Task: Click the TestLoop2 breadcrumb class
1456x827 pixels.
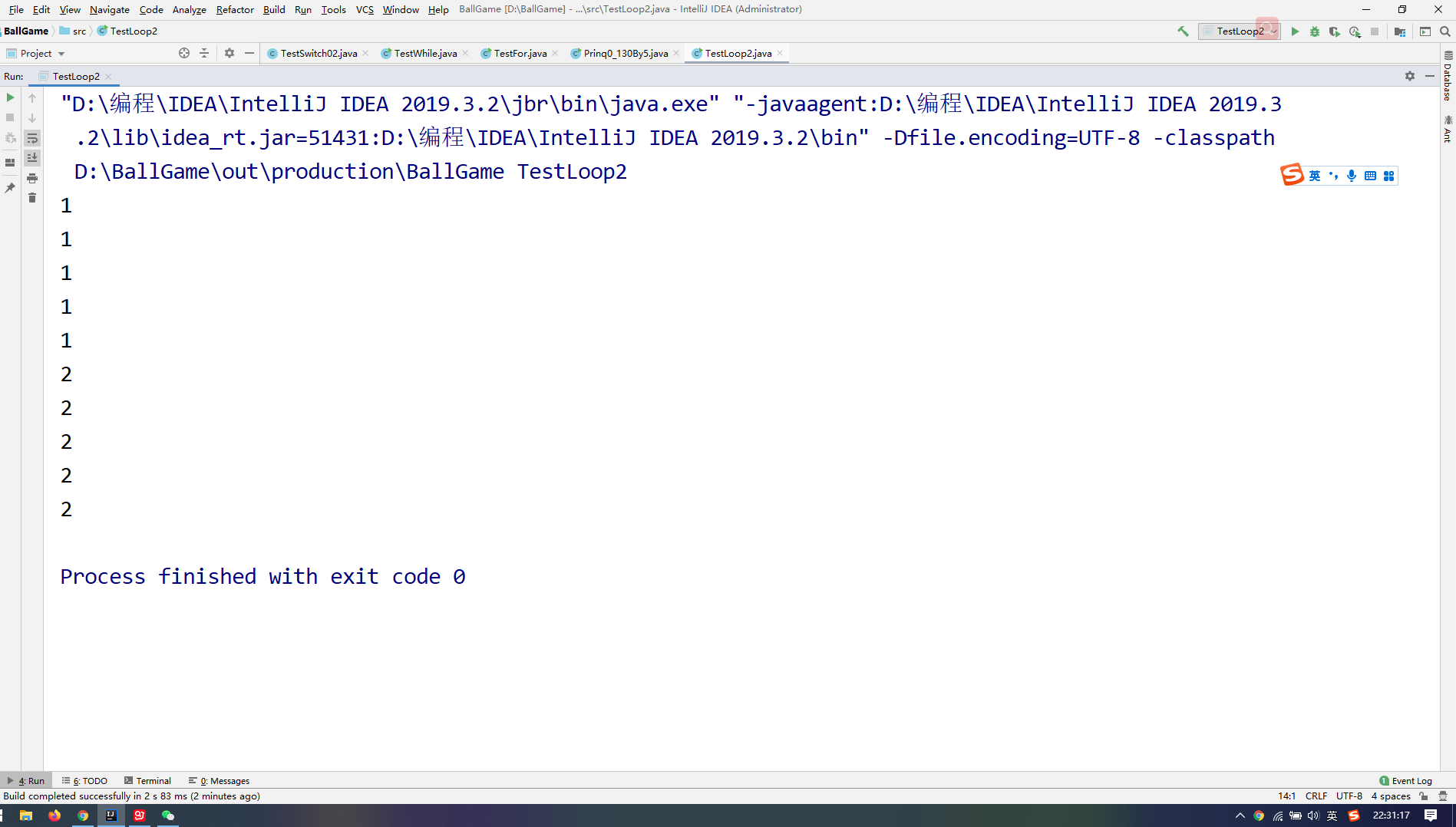Action: (x=127, y=31)
